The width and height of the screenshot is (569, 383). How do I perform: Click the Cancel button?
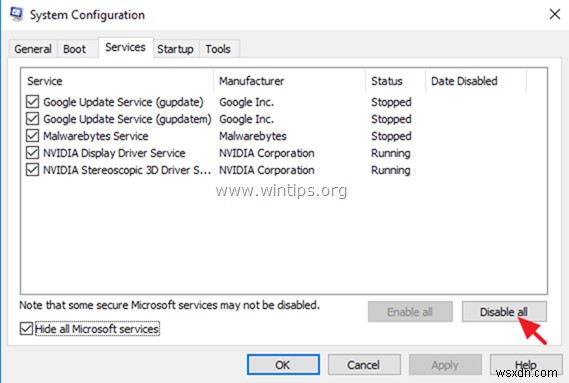(364, 365)
